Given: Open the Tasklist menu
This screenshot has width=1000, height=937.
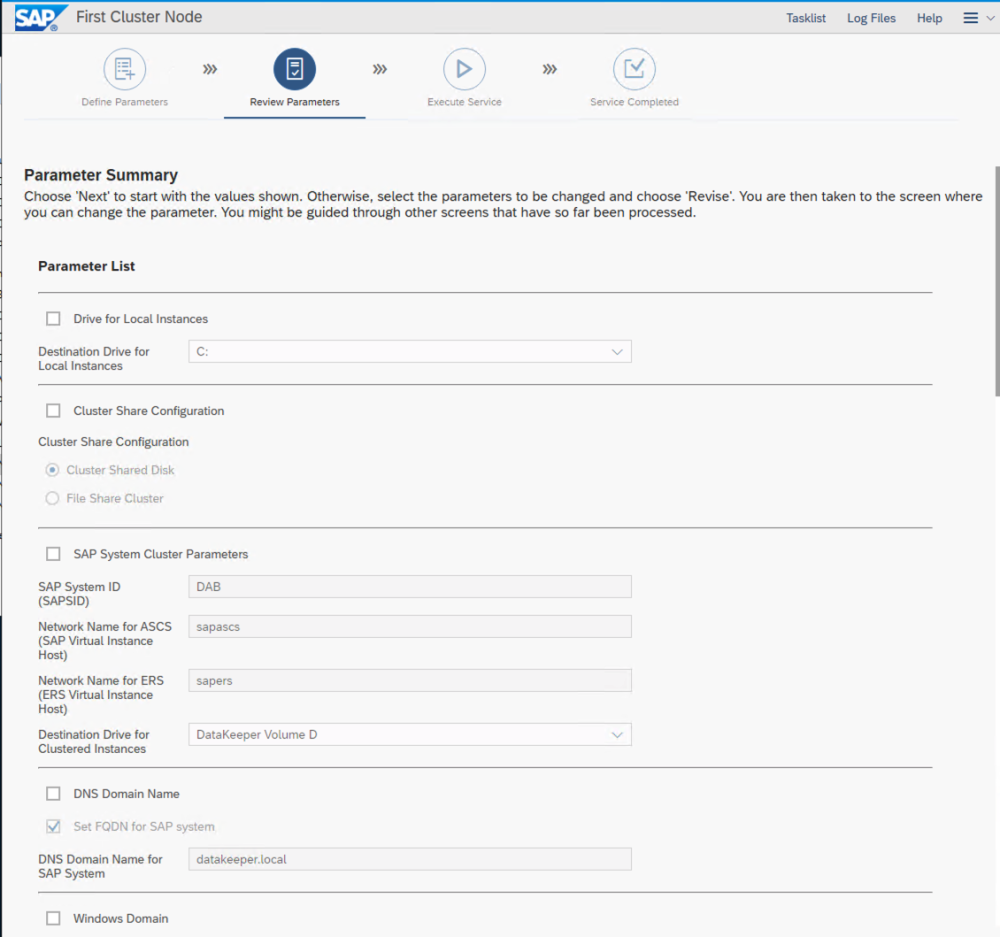Looking at the screenshot, I should 805,18.
